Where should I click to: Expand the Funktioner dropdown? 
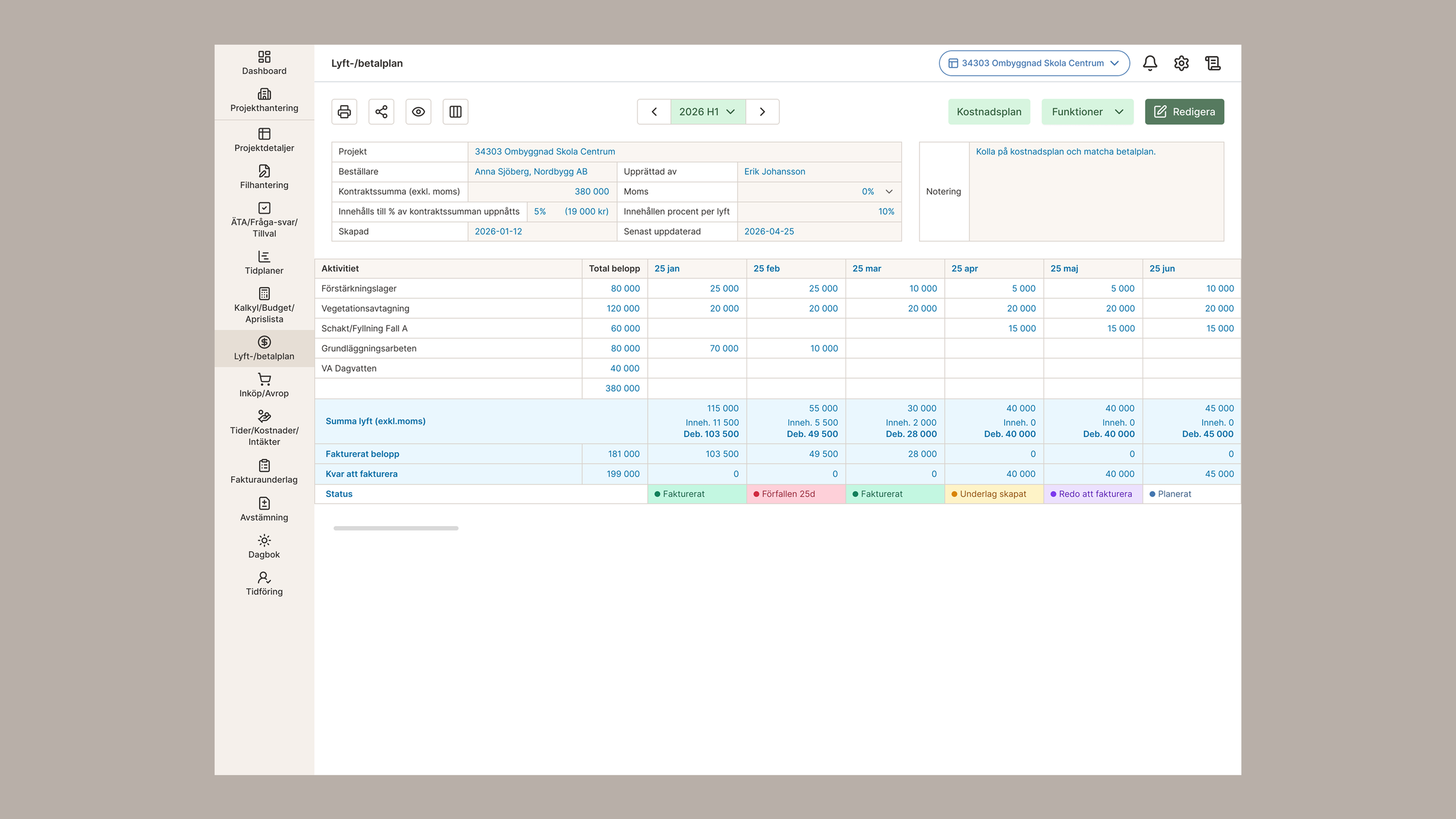click(1087, 112)
